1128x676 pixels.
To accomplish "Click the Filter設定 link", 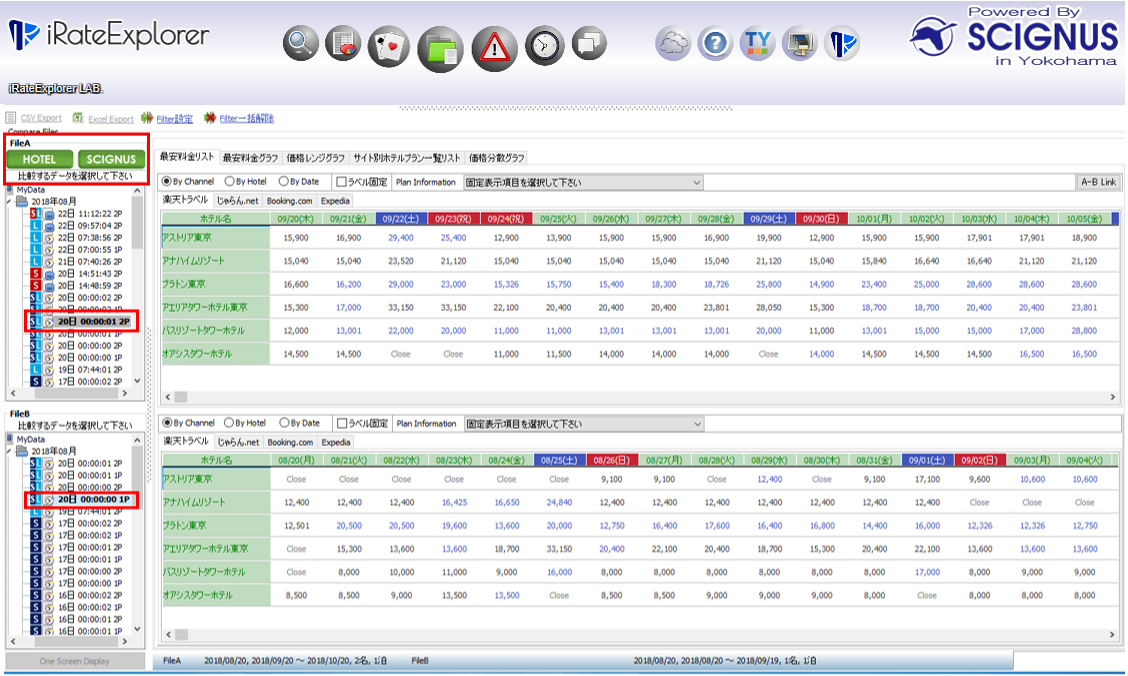I will coord(174,118).
